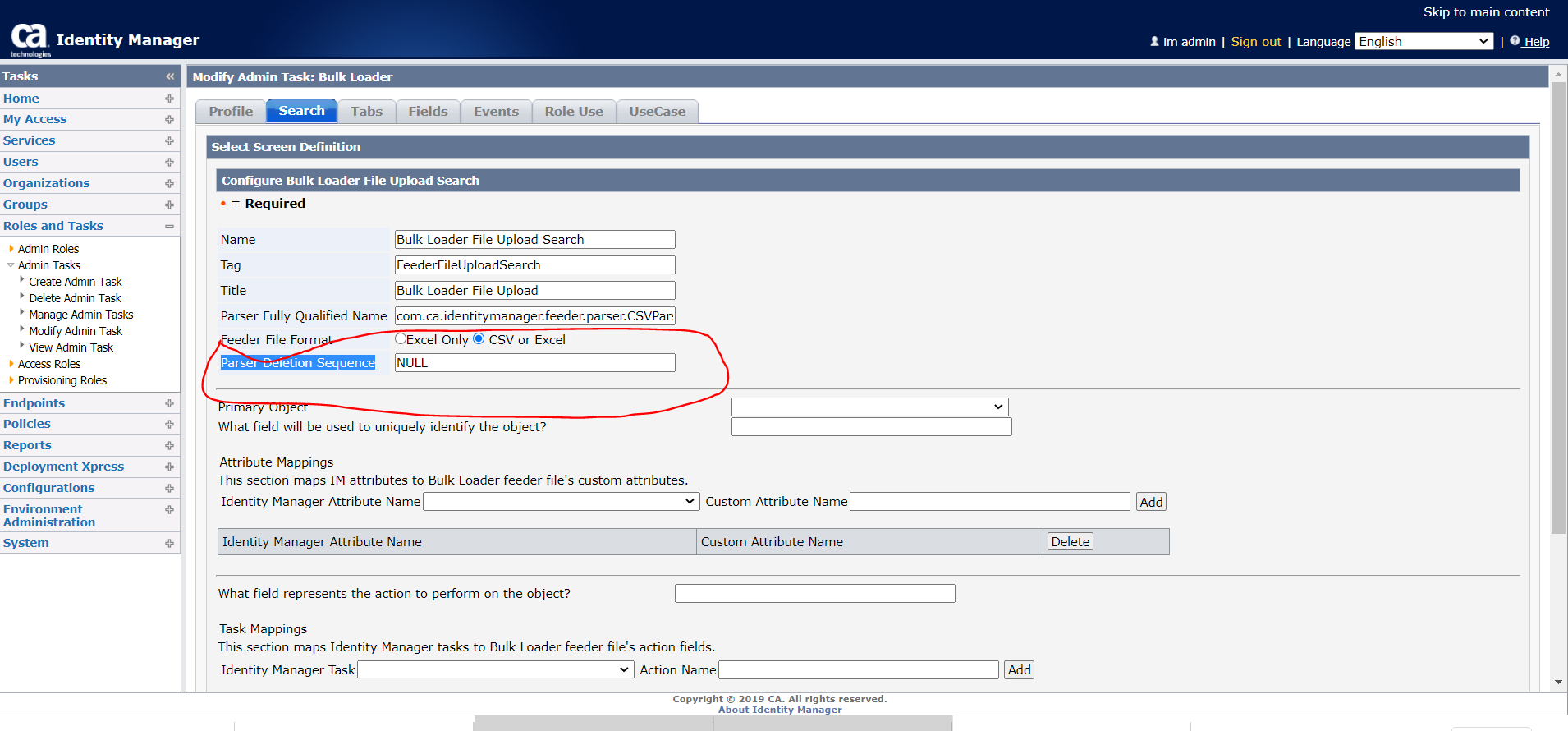Collapse the Admin Tasks tree node

pyautogui.click(x=11, y=265)
